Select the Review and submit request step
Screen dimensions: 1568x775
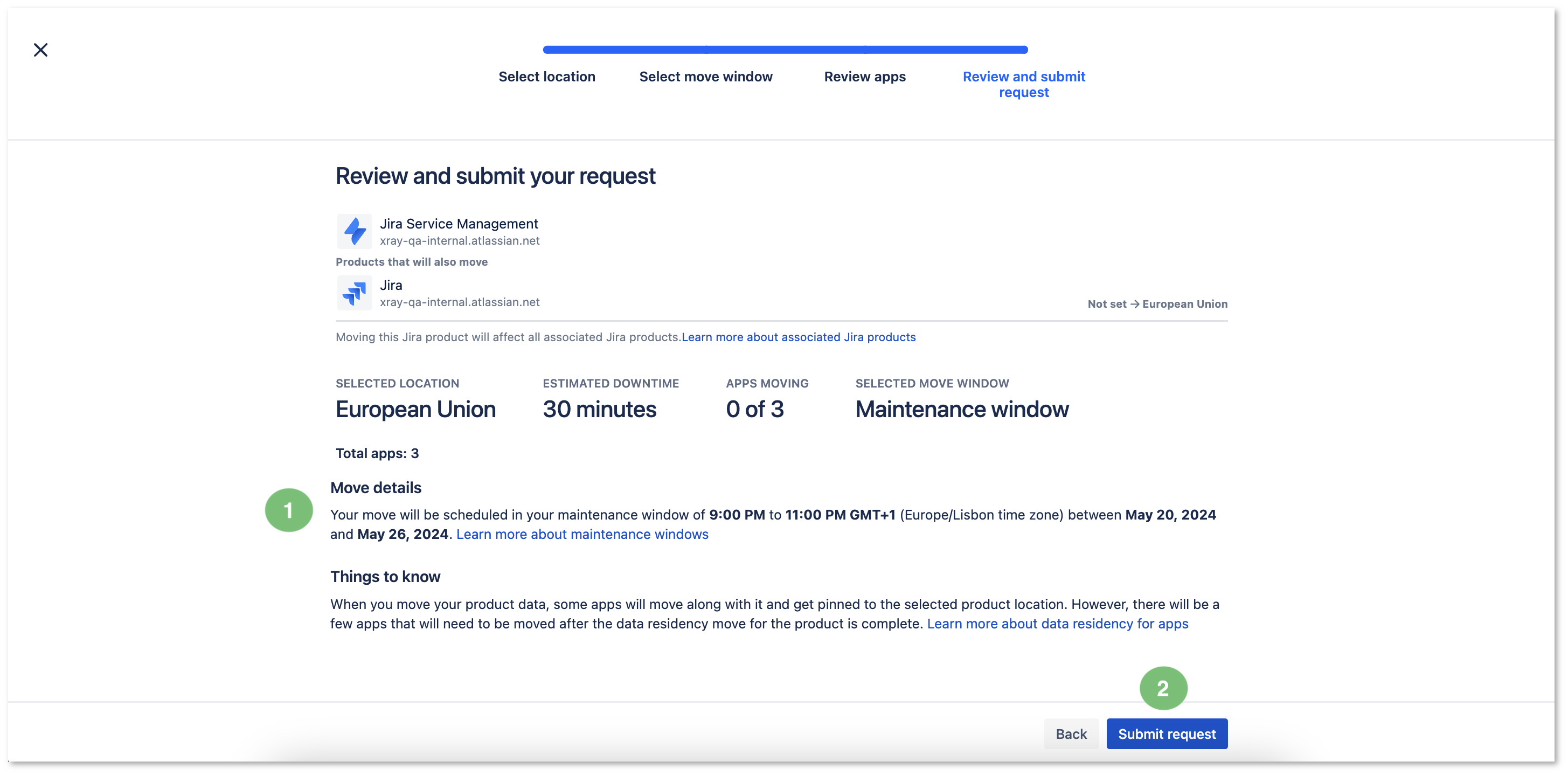click(x=1024, y=85)
